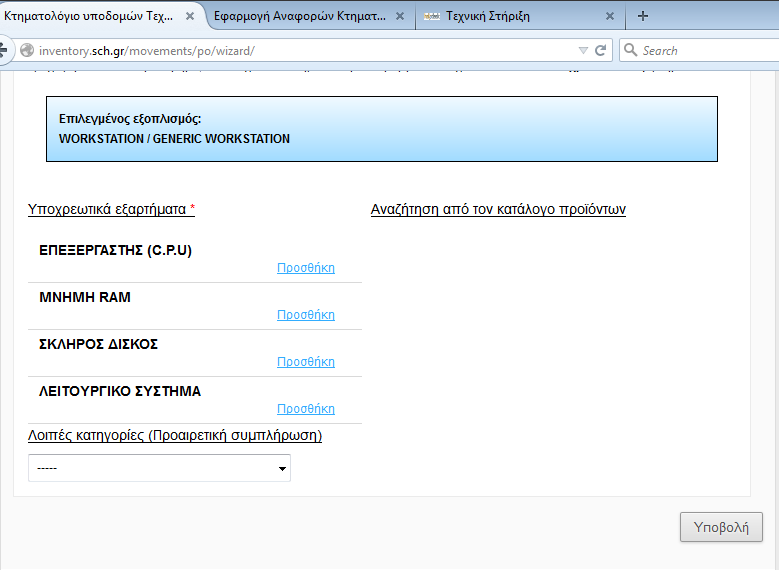Open a new browser tab

point(643,16)
